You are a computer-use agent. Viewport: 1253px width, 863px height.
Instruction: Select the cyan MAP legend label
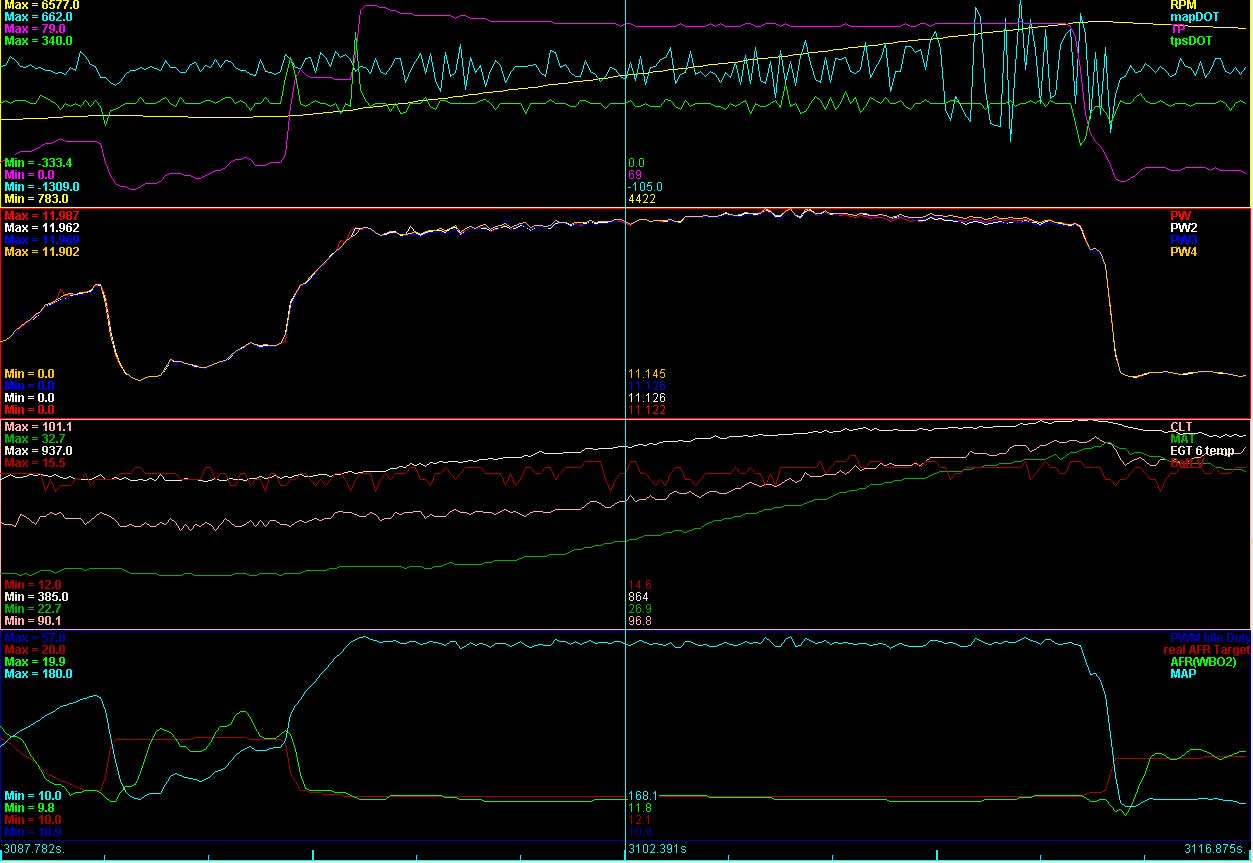coord(1183,674)
